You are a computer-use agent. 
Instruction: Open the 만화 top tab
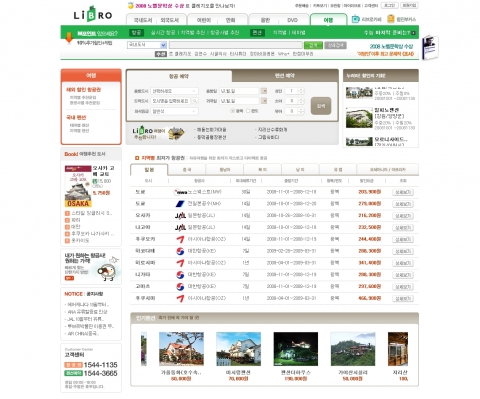231,20
